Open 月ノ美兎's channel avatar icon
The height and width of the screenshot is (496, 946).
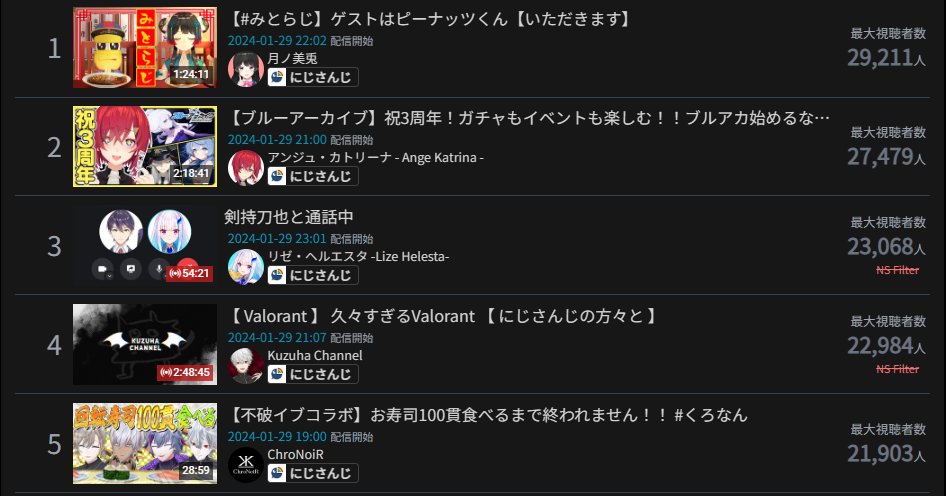[246, 69]
